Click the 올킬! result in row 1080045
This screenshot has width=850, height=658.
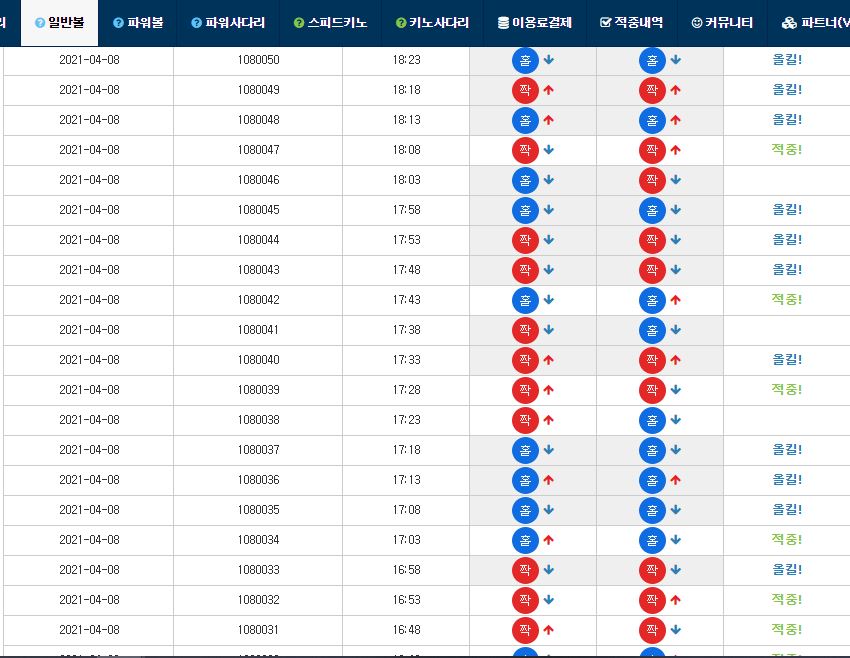tap(787, 210)
